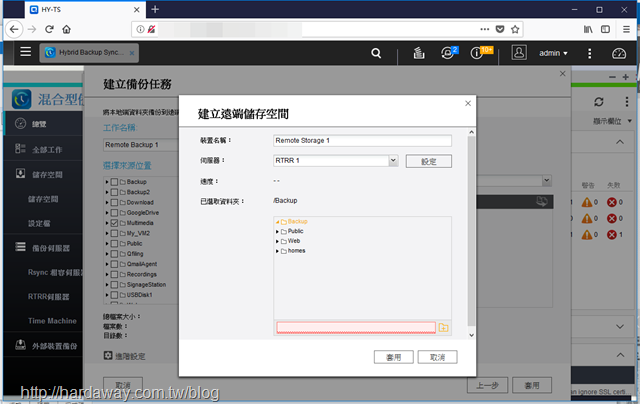Open the dashboard gauge icon
The height and width of the screenshot is (404, 640).
[619, 53]
